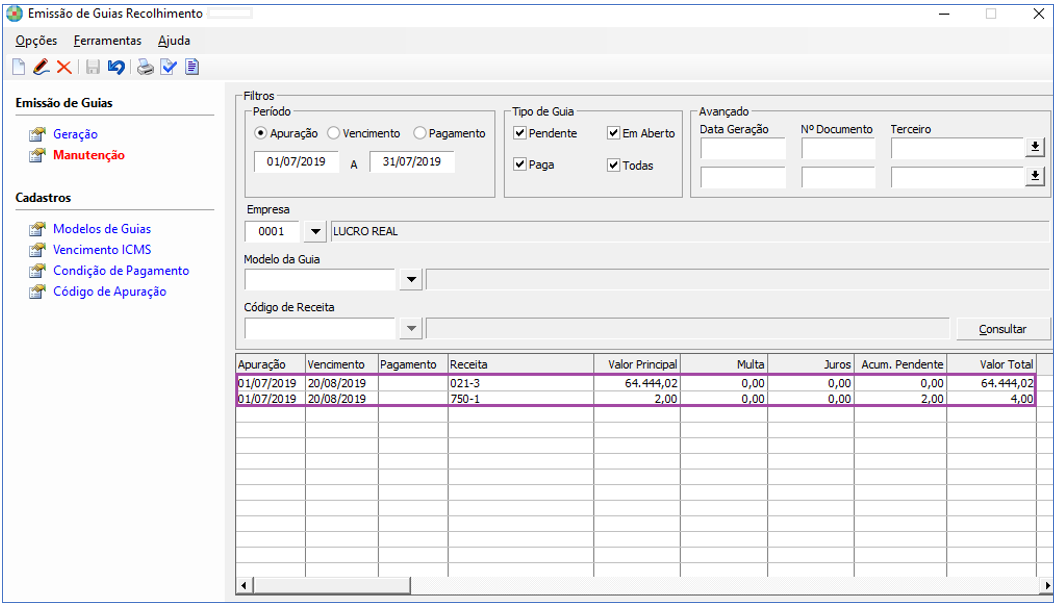Open the Empresa dropdown arrow
This screenshot has width=1057, height=605.
tap(315, 231)
